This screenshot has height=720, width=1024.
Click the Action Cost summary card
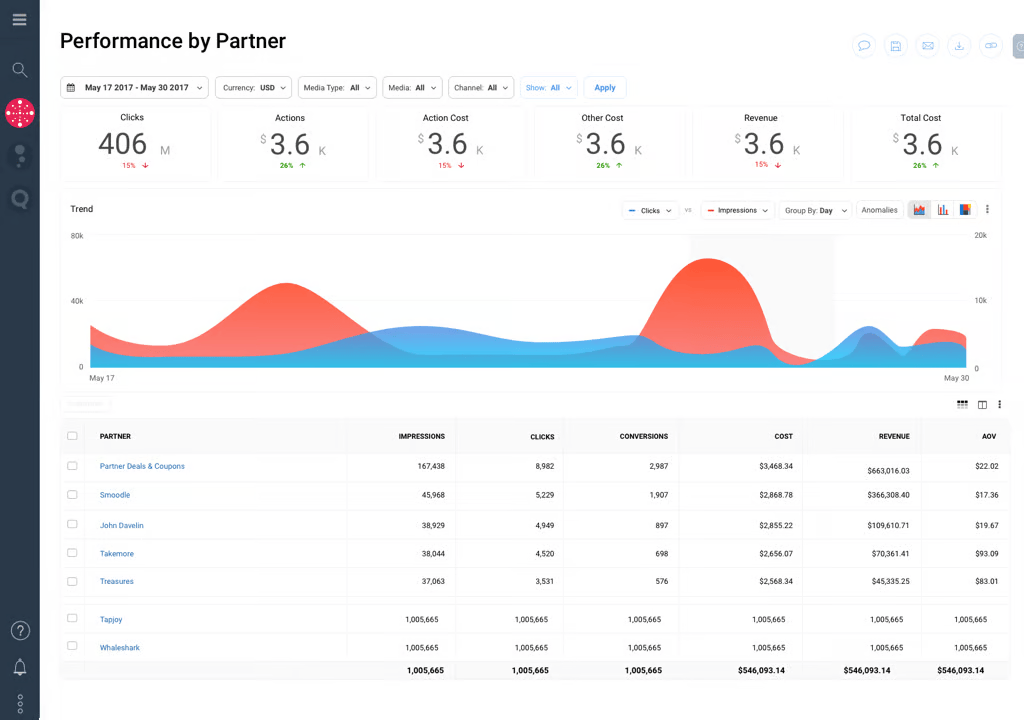pos(452,144)
